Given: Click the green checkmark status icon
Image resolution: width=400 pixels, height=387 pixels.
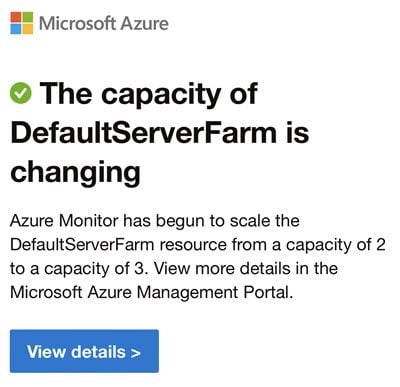Looking at the screenshot, I should (21, 93).
